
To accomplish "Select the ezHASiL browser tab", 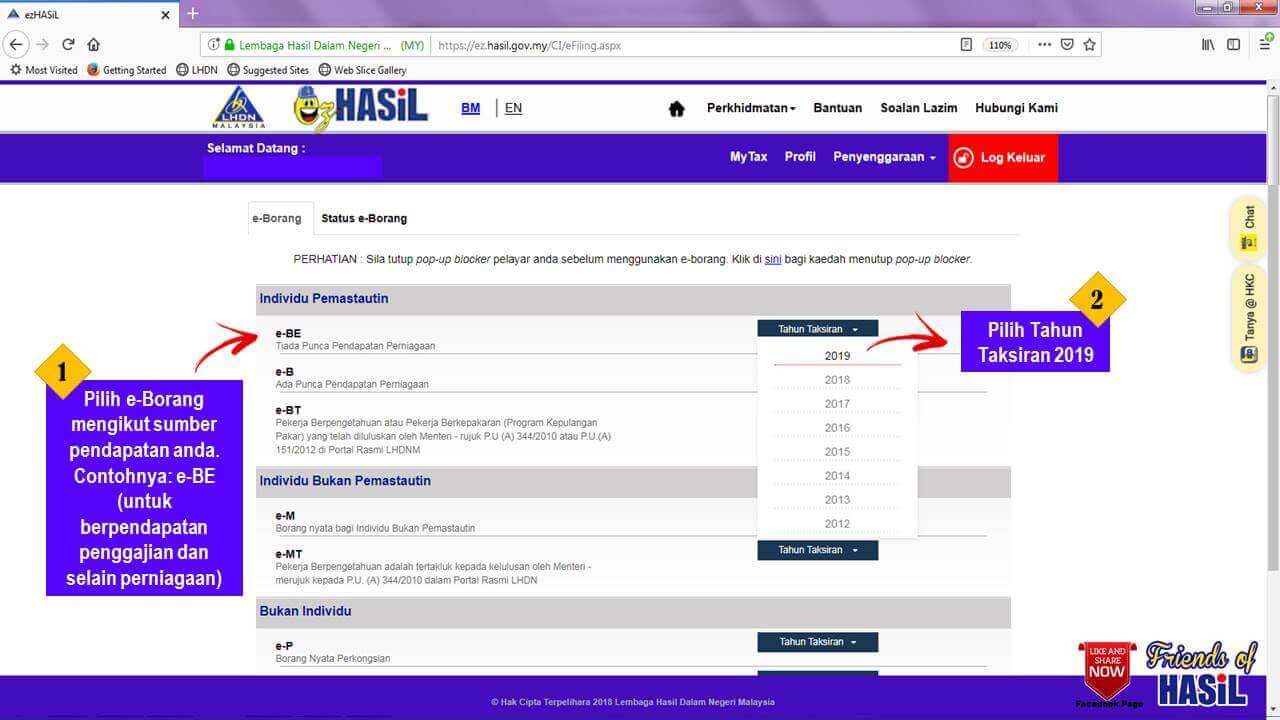I will [88, 14].
